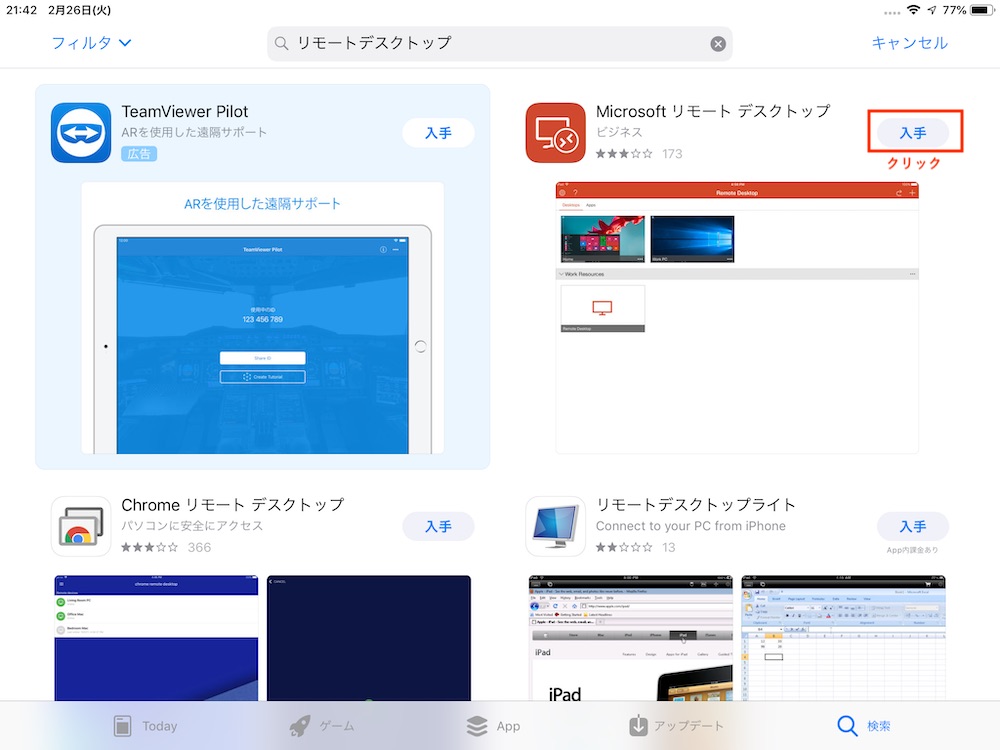The width and height of the screenshot is (1000, 750).
Task: Tap the Microsoft app star rating 173
Action: point(639,154)
